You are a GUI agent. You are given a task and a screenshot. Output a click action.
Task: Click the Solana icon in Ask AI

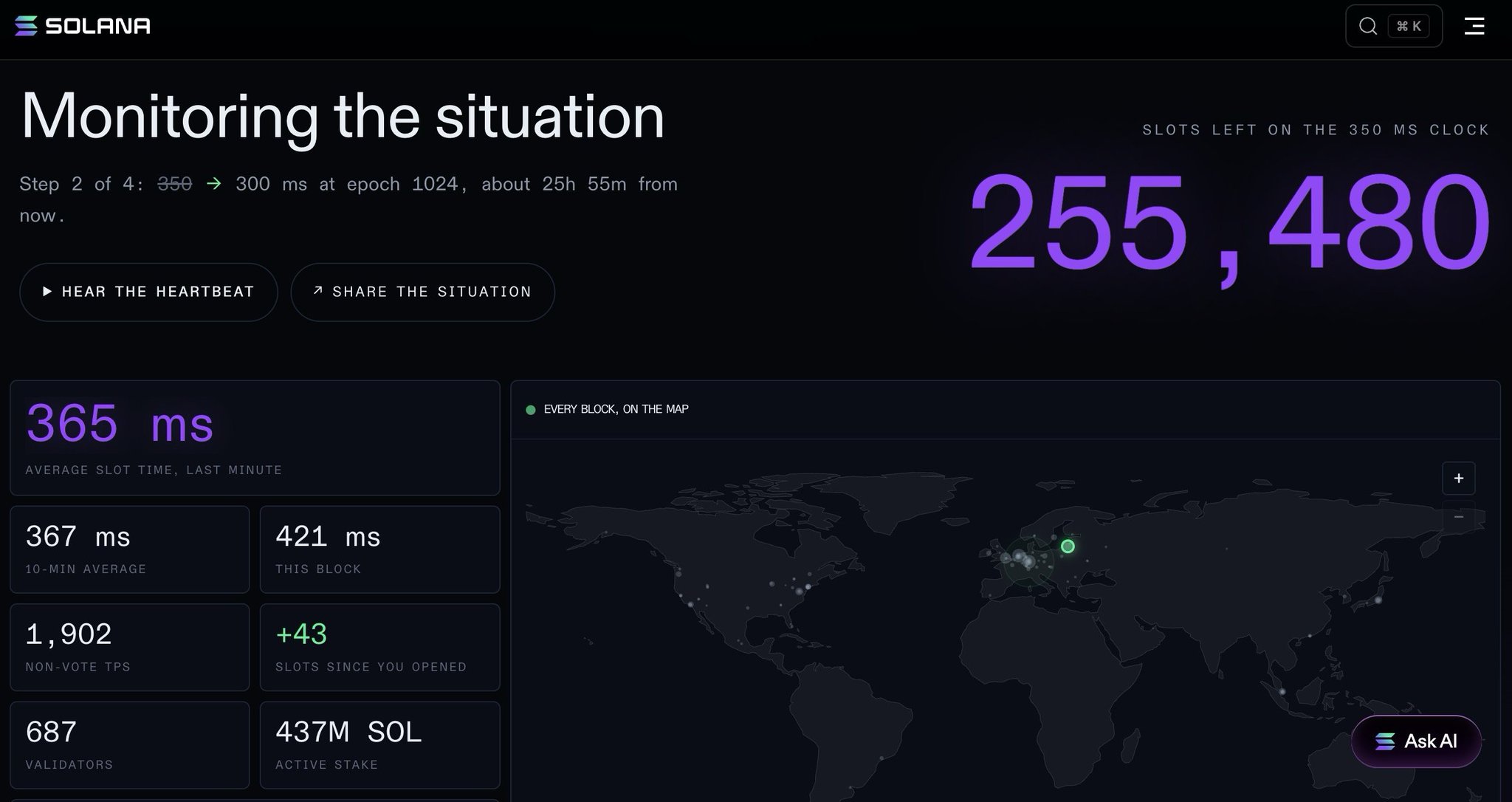[1386, 741]
